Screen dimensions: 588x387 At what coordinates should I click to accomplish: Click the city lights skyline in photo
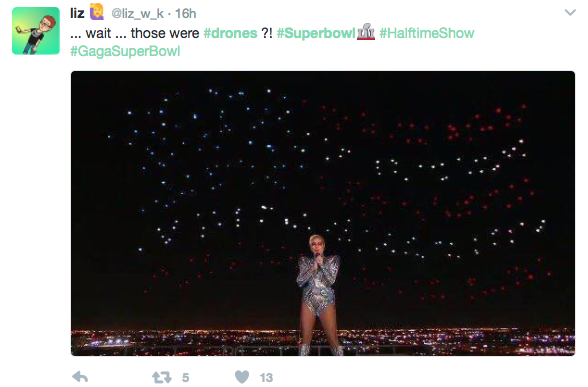coord(323,342)
